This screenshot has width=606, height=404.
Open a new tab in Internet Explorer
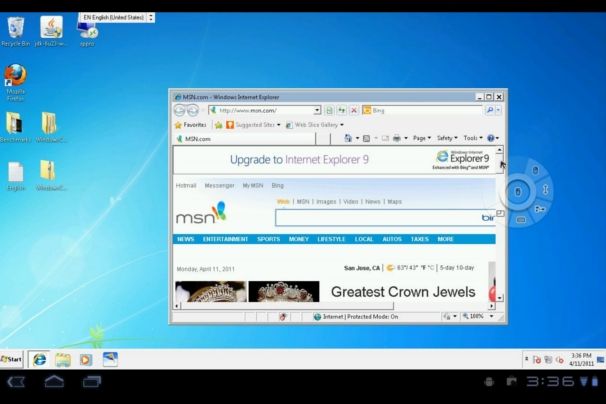323,139
